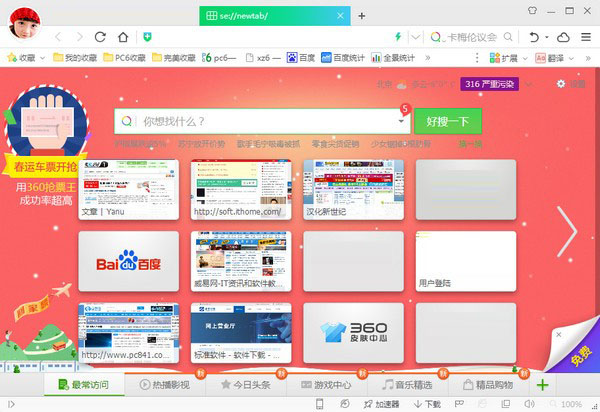Open the dropdown next to the undo arrow
Image resolution: width=600 pixels, height=412 pixels.
pyautogui.click(x=547, y=37)
